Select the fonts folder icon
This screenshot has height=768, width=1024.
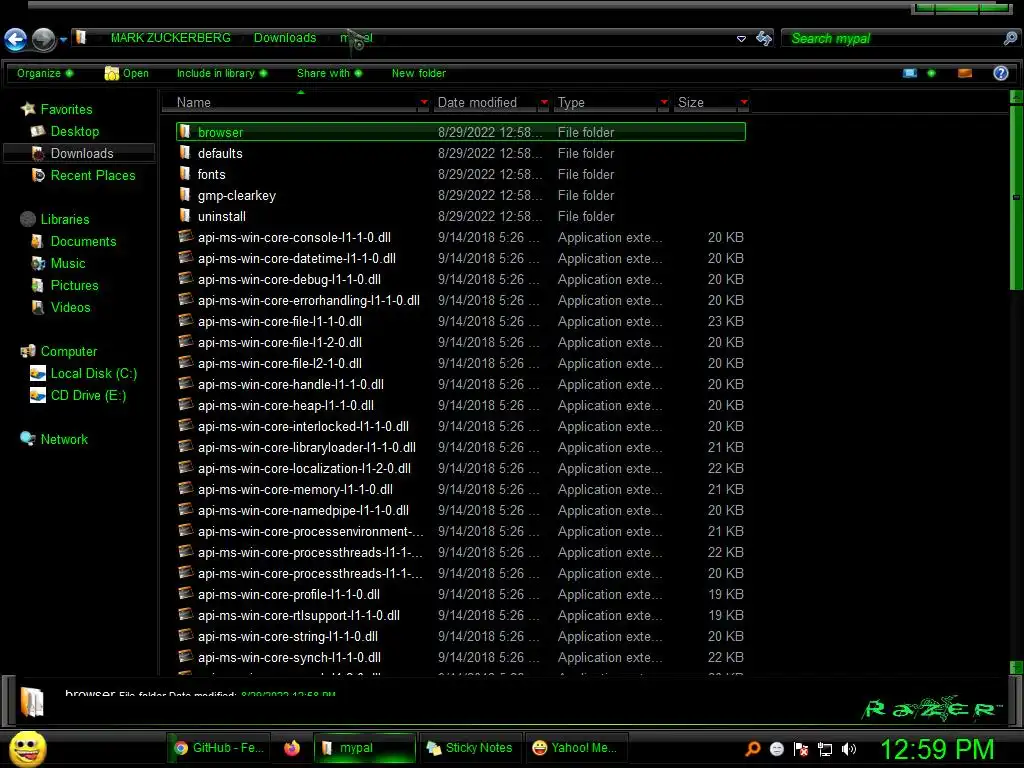[x=185, y=174]
